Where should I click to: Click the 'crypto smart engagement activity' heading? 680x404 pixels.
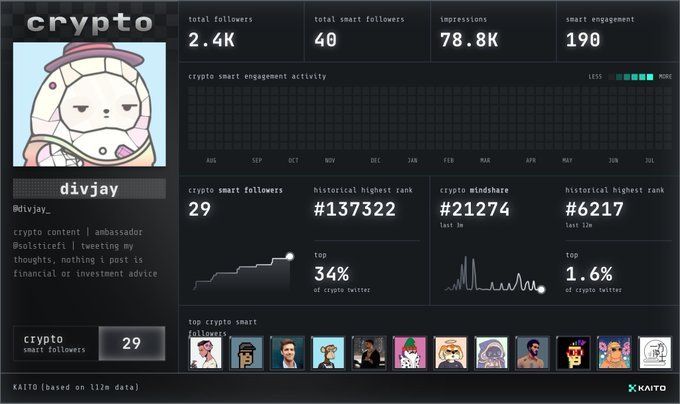pyautogui.click(x=257, y=76)
